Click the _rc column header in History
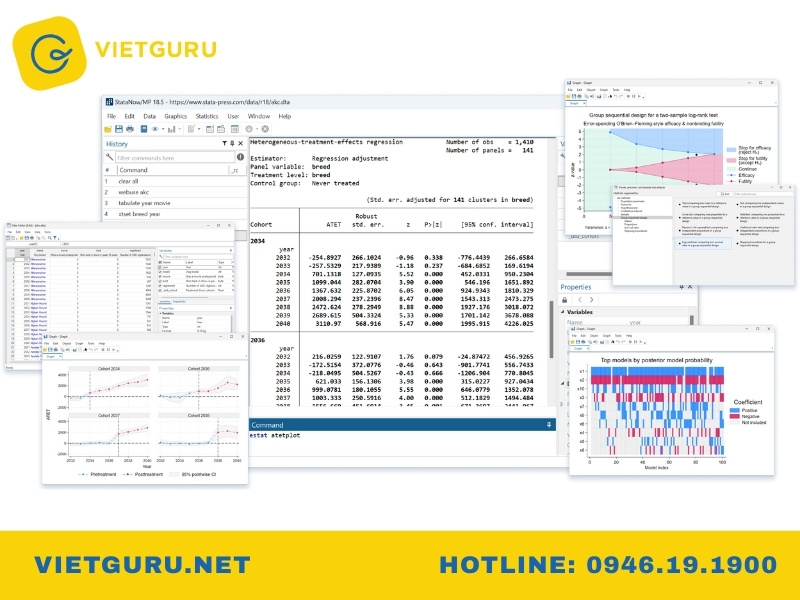The image size is (800, 600). (236, 170)
